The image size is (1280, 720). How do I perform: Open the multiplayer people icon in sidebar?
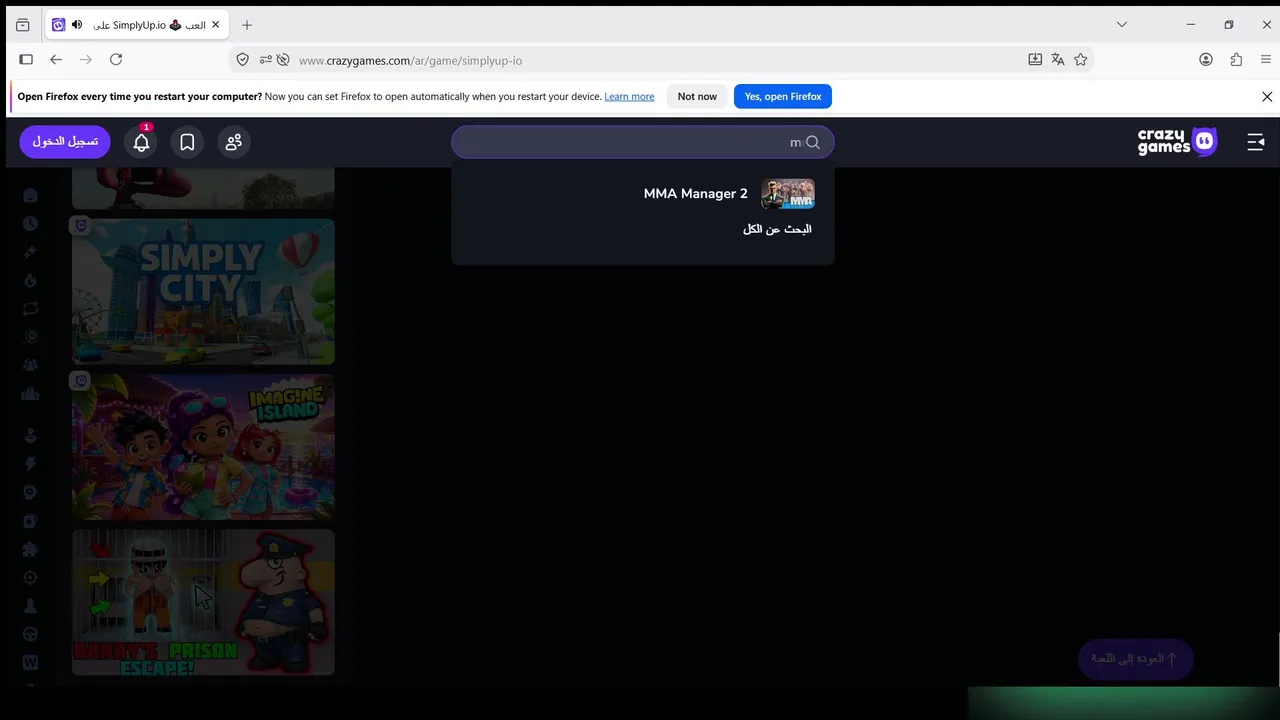coord(30,366)
